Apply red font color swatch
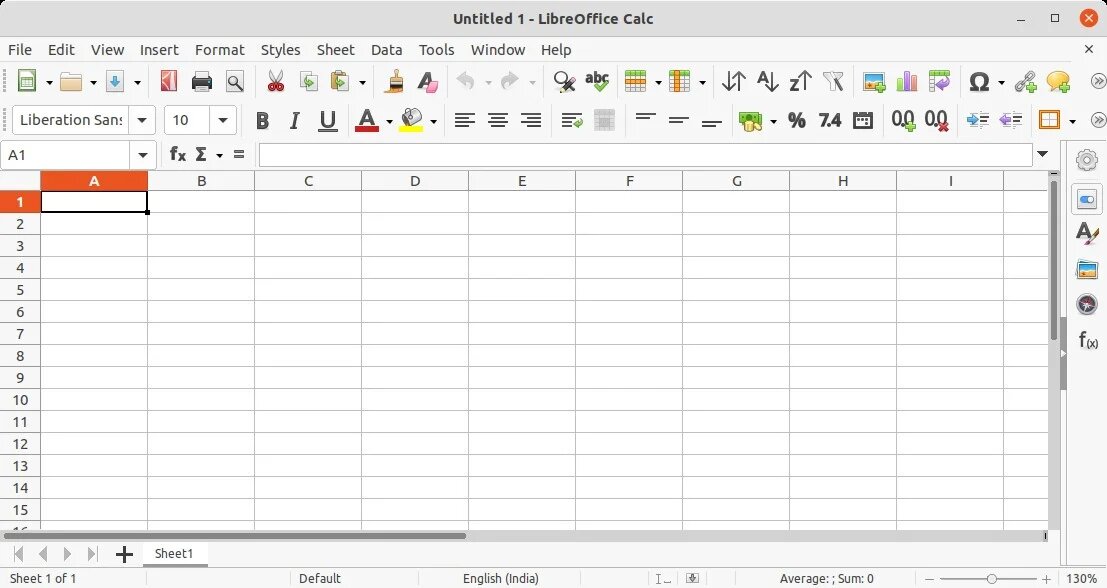The height and width of the screenshot is (588, 1107). pos(366,121)
